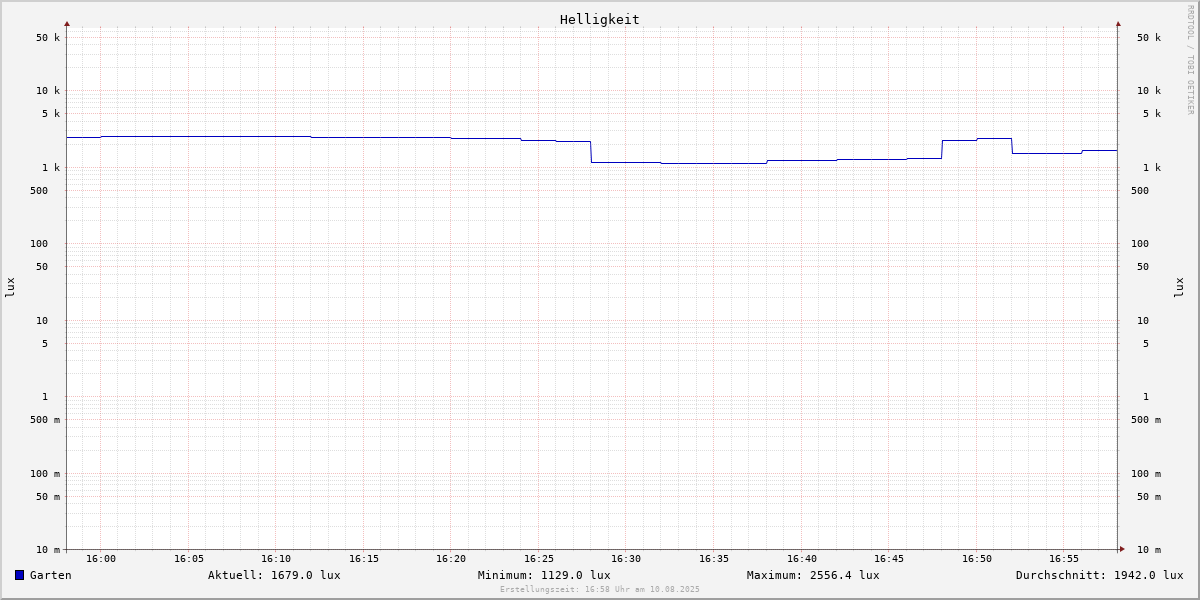Click the 16:20 time axis label
The height and width of the screenshot is (600, 1200).
click(451, 559)
